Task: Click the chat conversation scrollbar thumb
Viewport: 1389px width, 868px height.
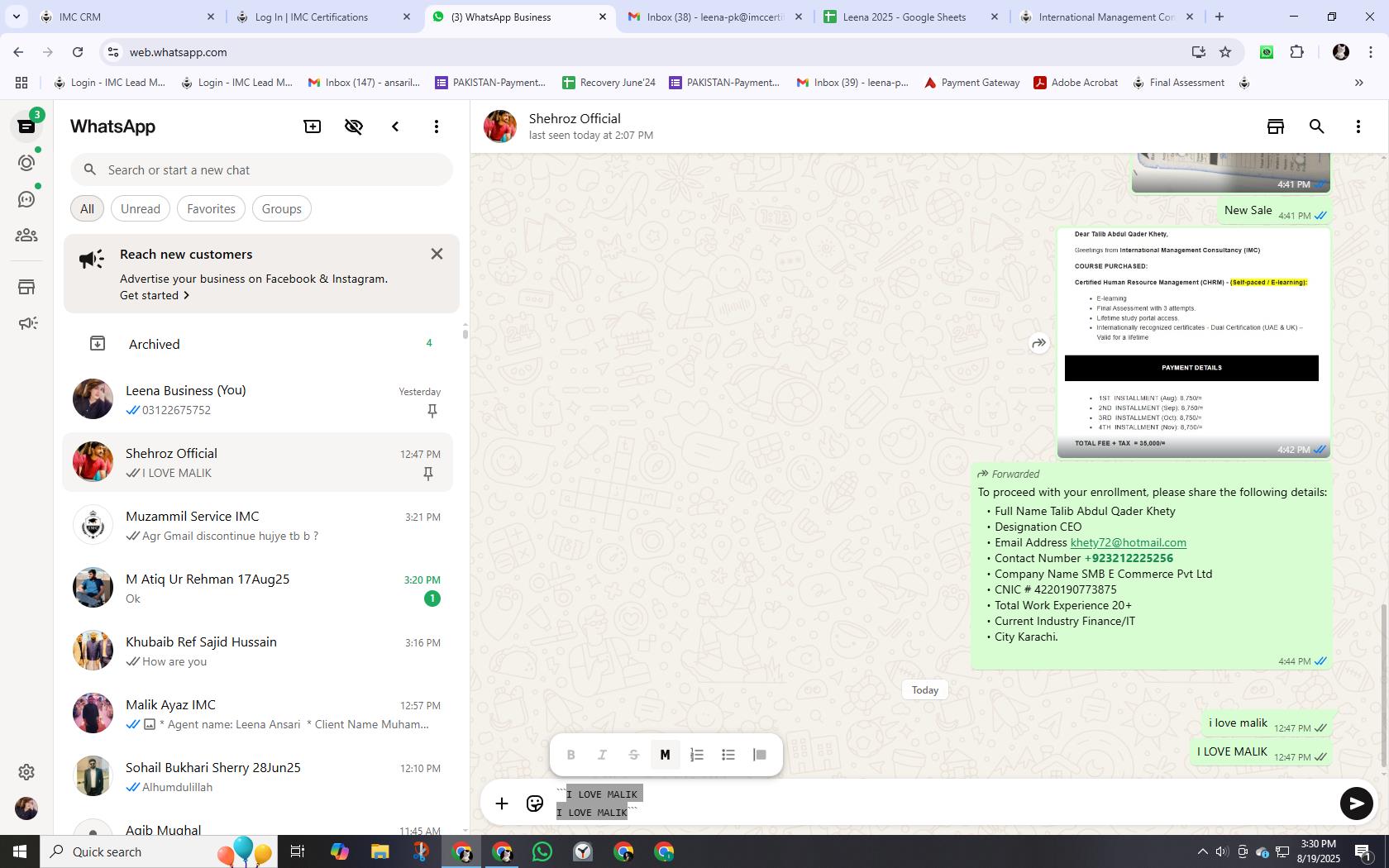Action: [x=1383, y=686]
